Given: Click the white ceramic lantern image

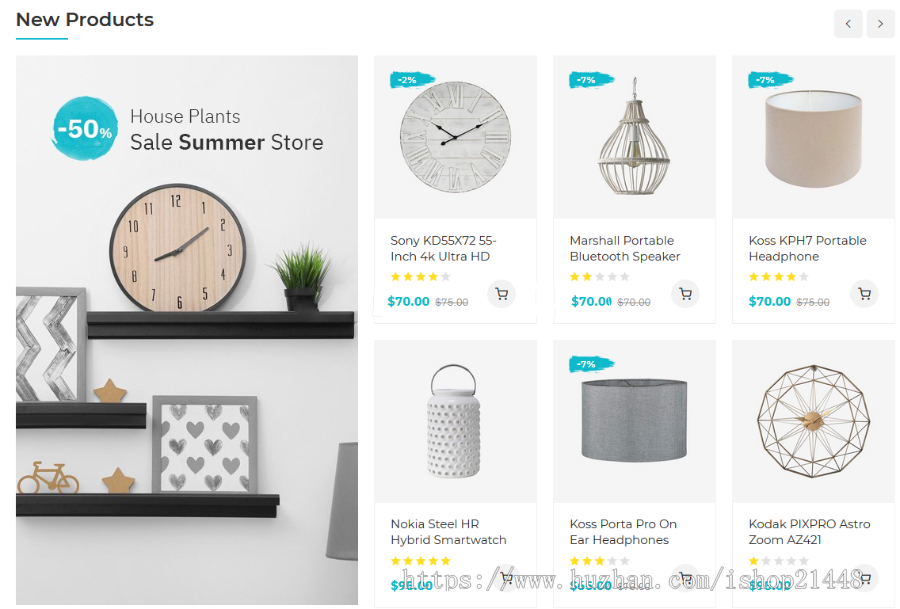Looking at the screenshot, I should [455, 421].
